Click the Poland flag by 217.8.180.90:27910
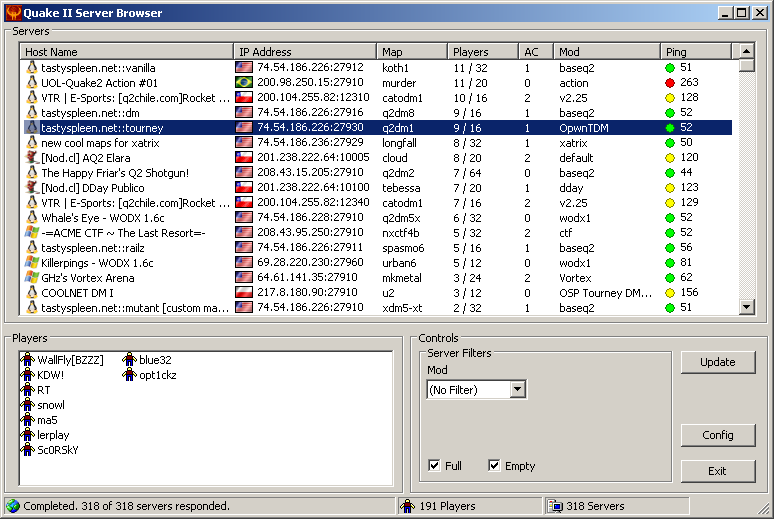 [x=244, y=292]
